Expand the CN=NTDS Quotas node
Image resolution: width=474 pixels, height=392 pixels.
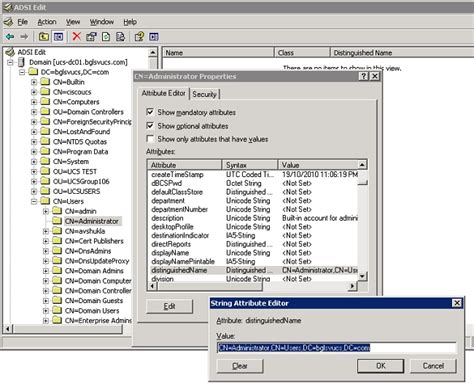click(34, 142)
